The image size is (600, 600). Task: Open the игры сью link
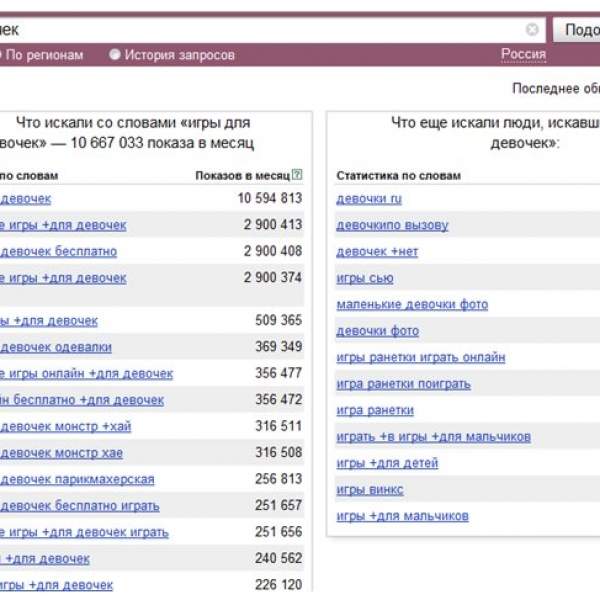pos(365,278)
